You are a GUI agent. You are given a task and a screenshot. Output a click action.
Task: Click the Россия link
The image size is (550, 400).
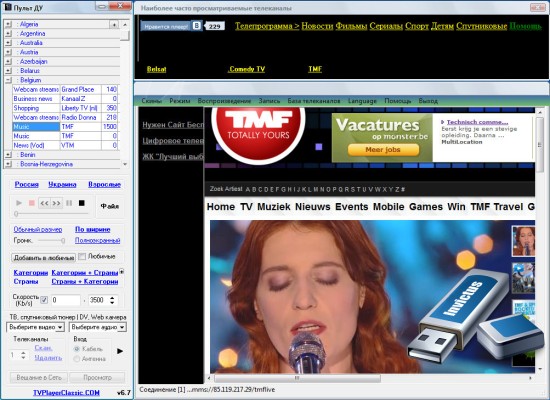(27, 185)
